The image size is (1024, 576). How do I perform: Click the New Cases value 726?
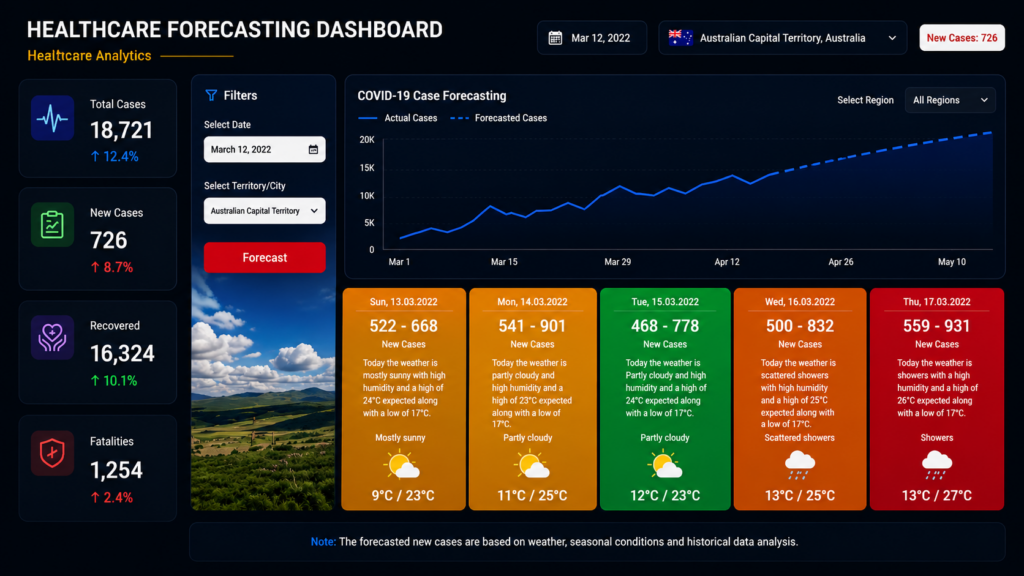[108, 241]
